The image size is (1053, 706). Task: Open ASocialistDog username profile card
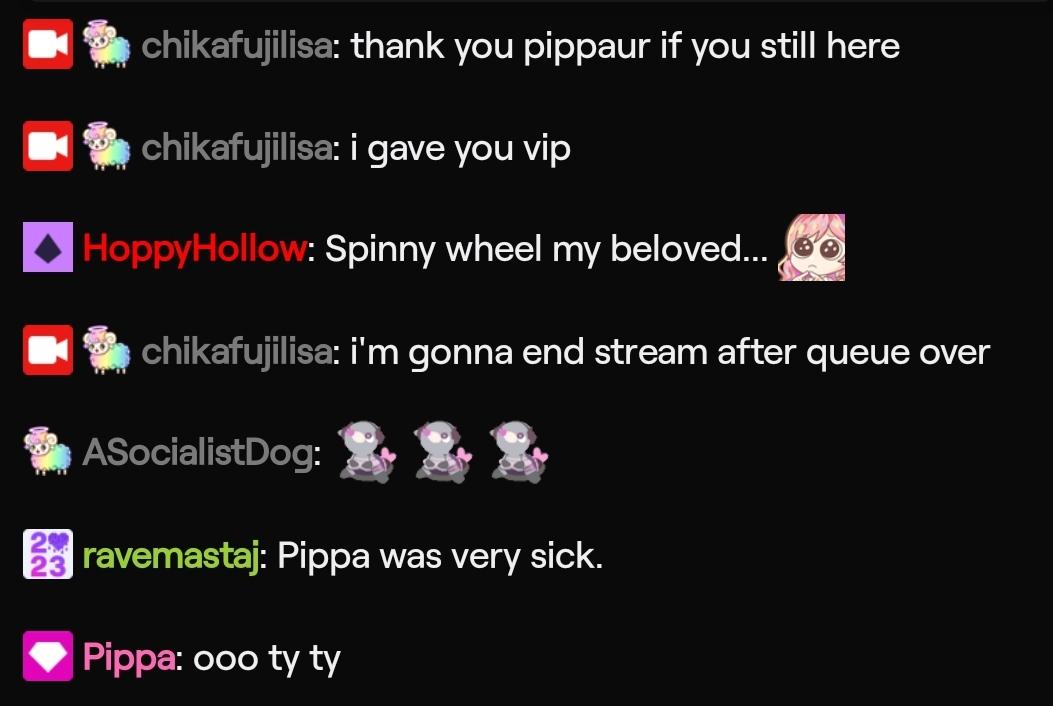pos(199,452)
